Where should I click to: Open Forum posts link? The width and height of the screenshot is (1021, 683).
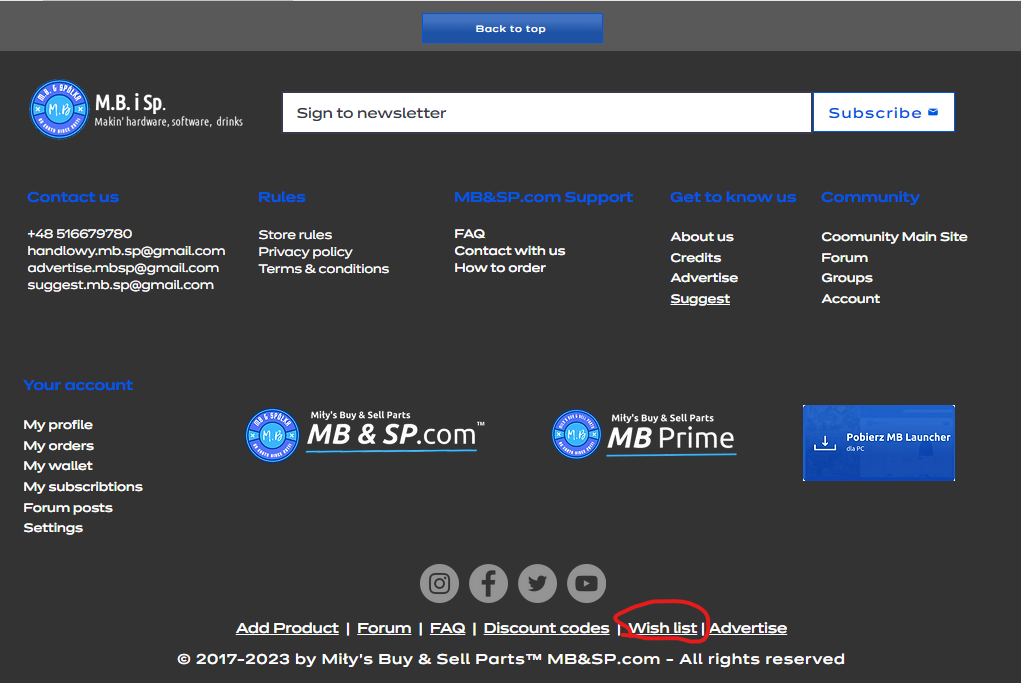[x=68, y=508]
